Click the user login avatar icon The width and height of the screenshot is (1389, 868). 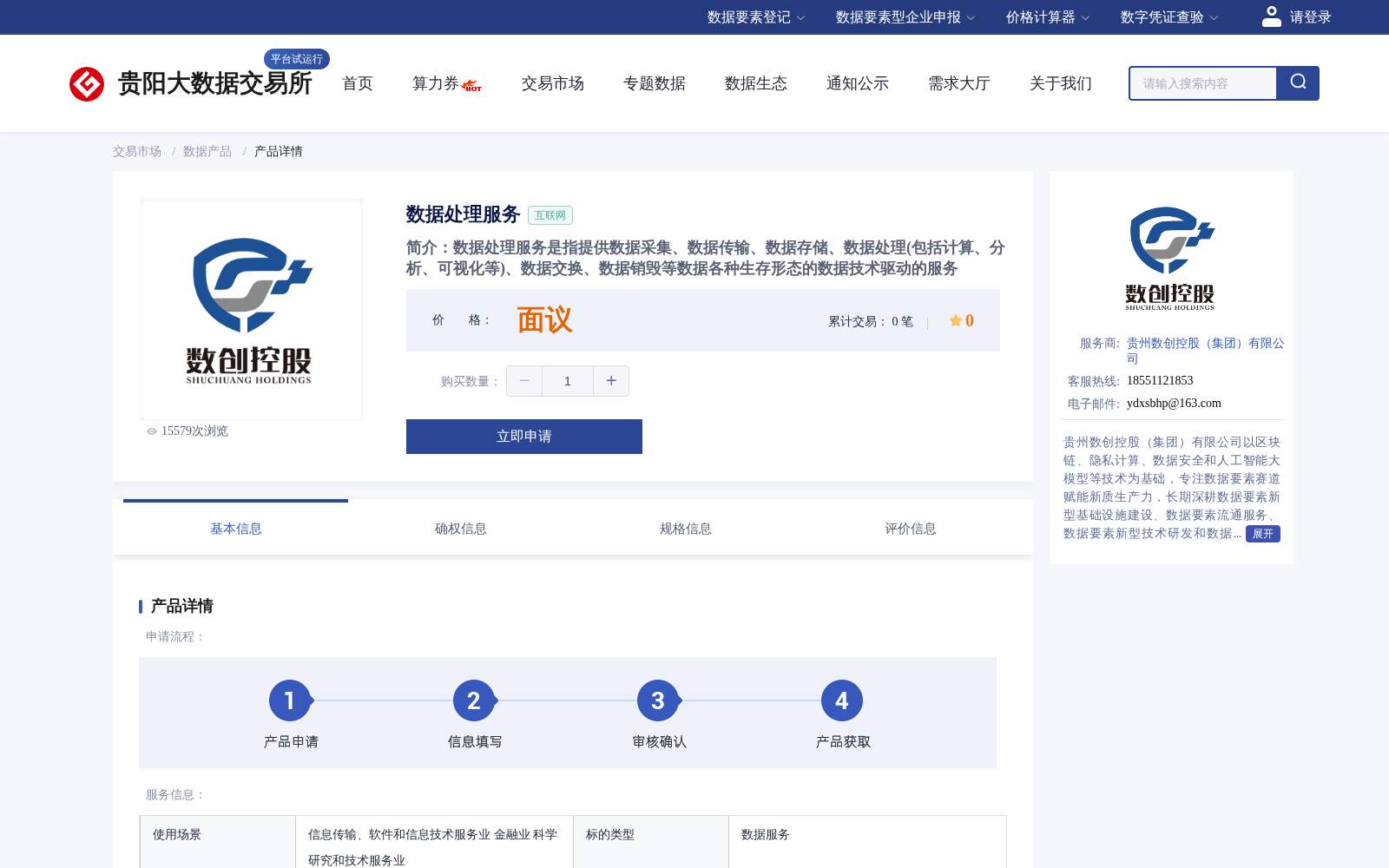pos(1272,16)
